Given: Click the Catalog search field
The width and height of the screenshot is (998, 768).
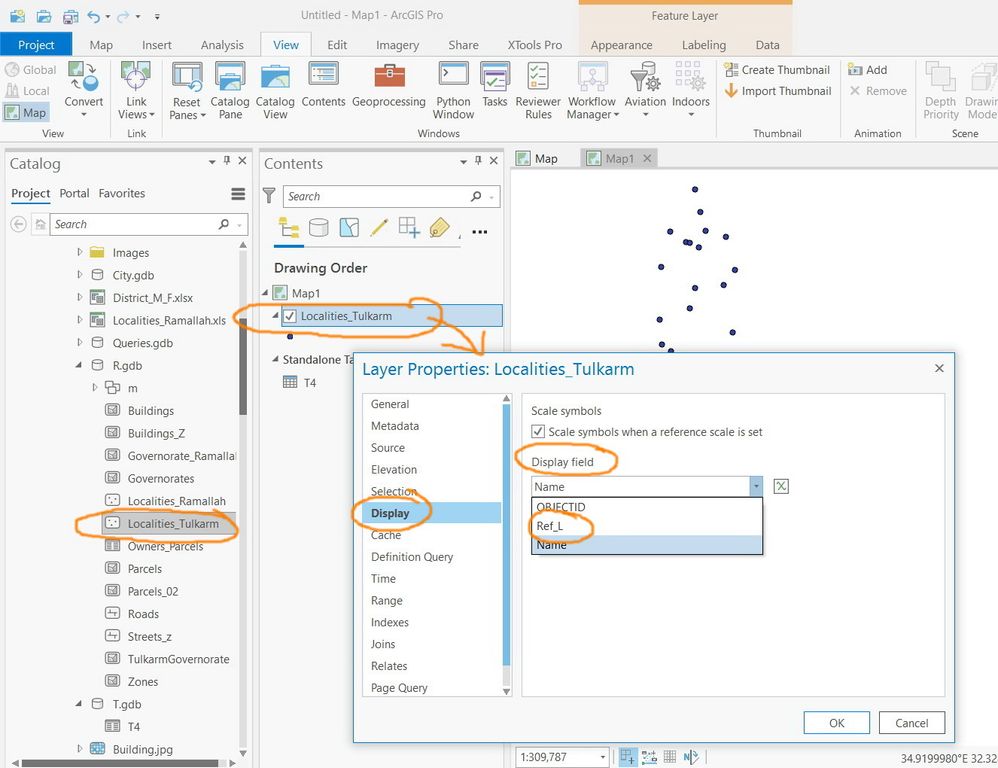Looking at the screenshot, I should [x=135, y=224].
